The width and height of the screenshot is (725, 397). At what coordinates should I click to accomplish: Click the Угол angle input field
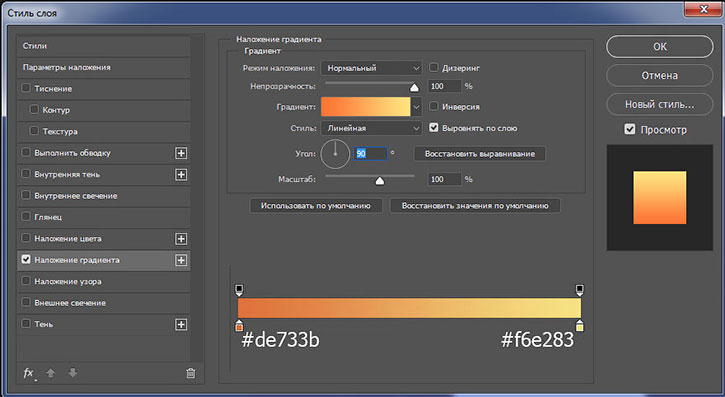[371, 153]
